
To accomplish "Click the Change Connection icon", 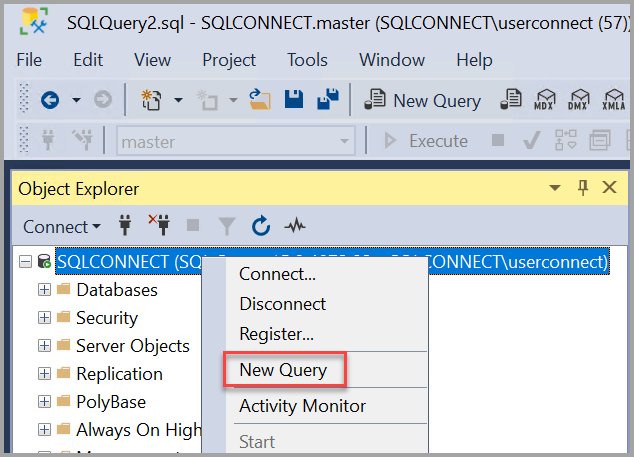I will 82,140.
